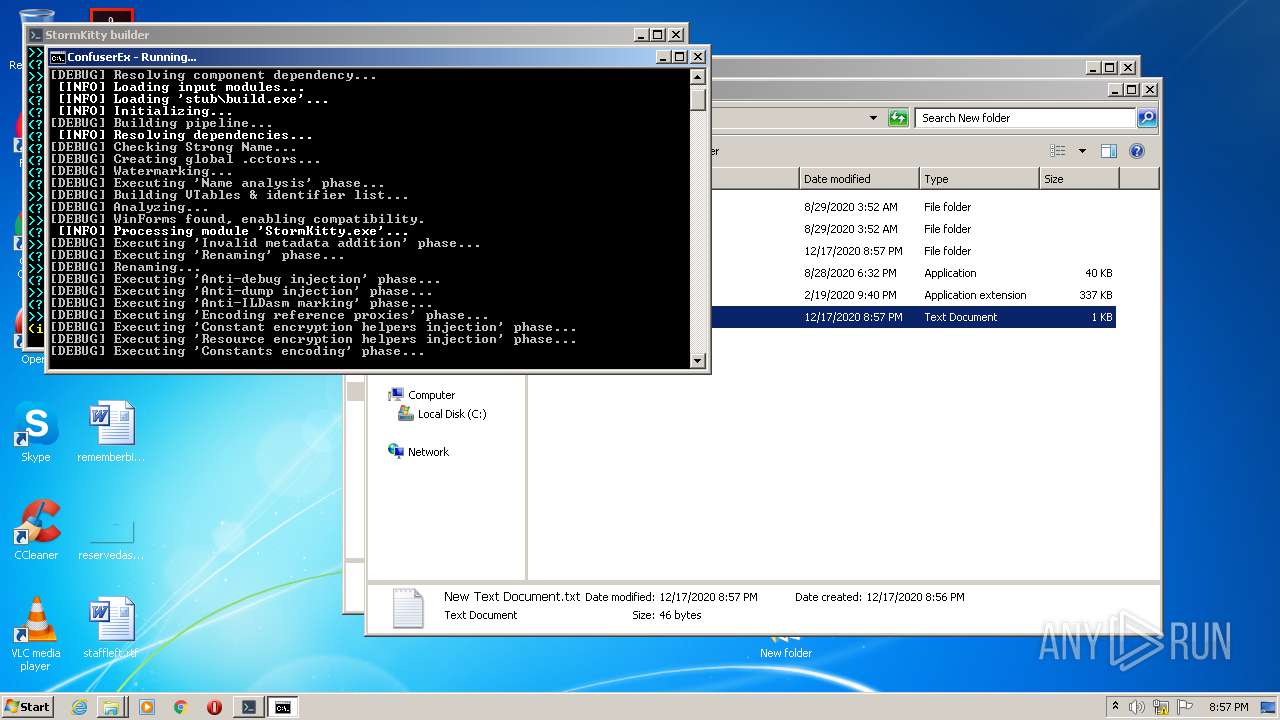Open Windows Explorer taskbar button

click(x=111, y=707)
